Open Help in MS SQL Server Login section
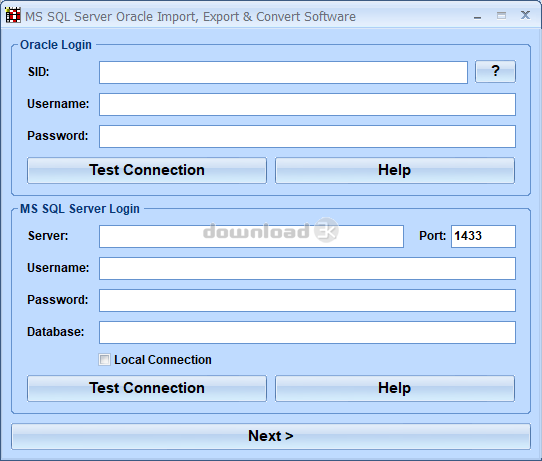 [x=395, y=388]
